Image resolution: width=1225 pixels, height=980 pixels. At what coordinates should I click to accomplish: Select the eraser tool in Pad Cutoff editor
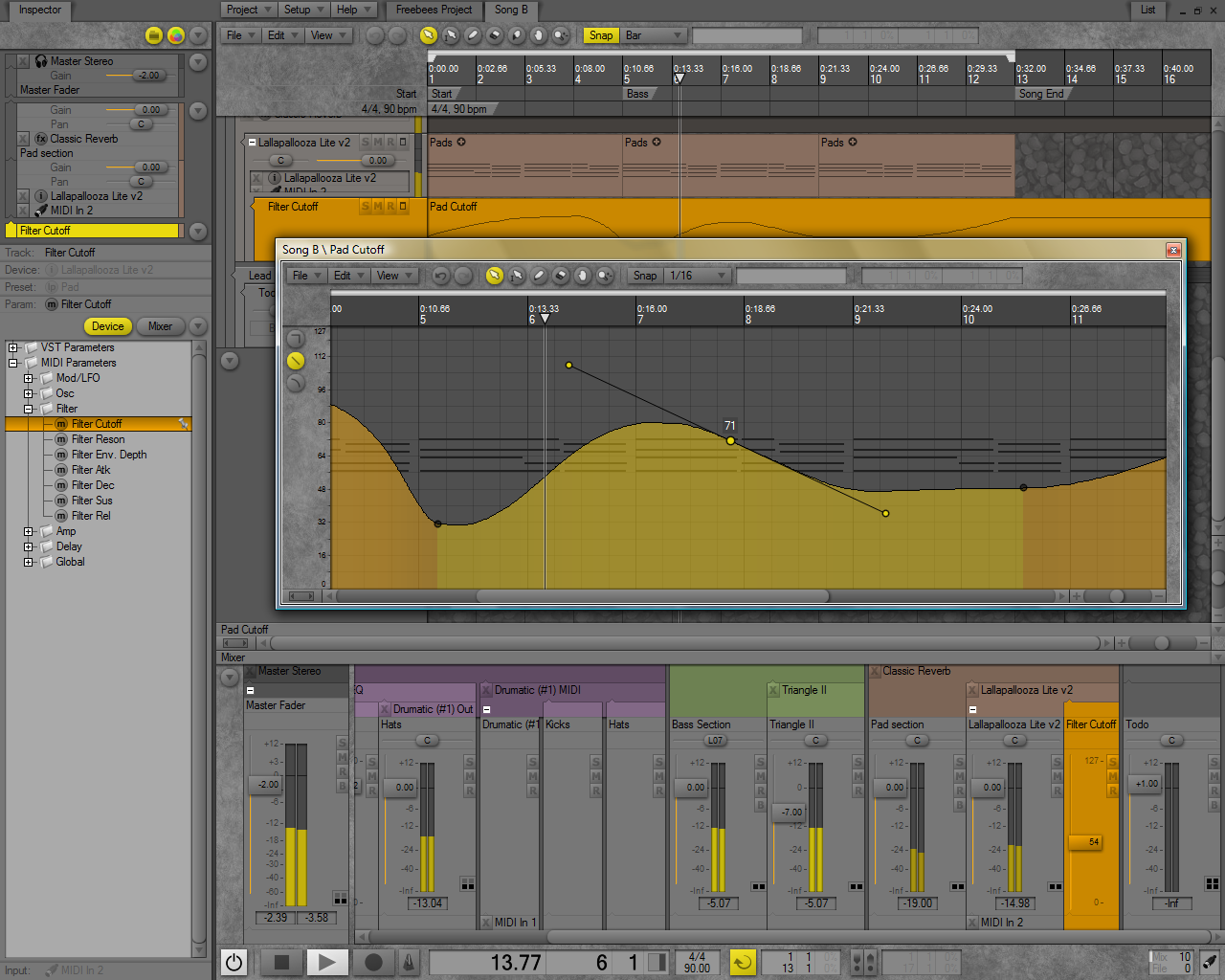[561, 276]
